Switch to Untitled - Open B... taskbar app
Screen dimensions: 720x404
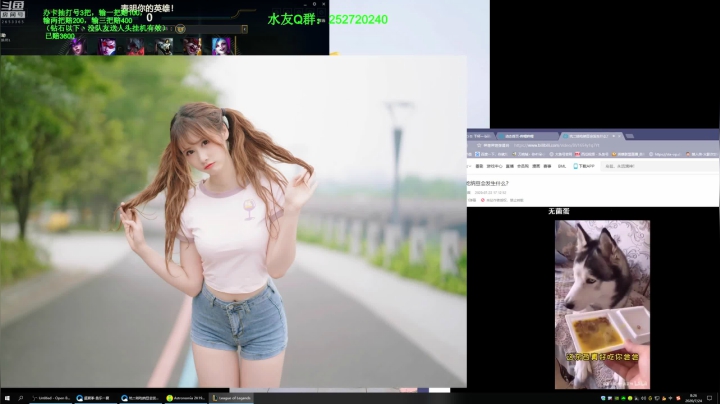pyautogui.click(x=51, y=398)
